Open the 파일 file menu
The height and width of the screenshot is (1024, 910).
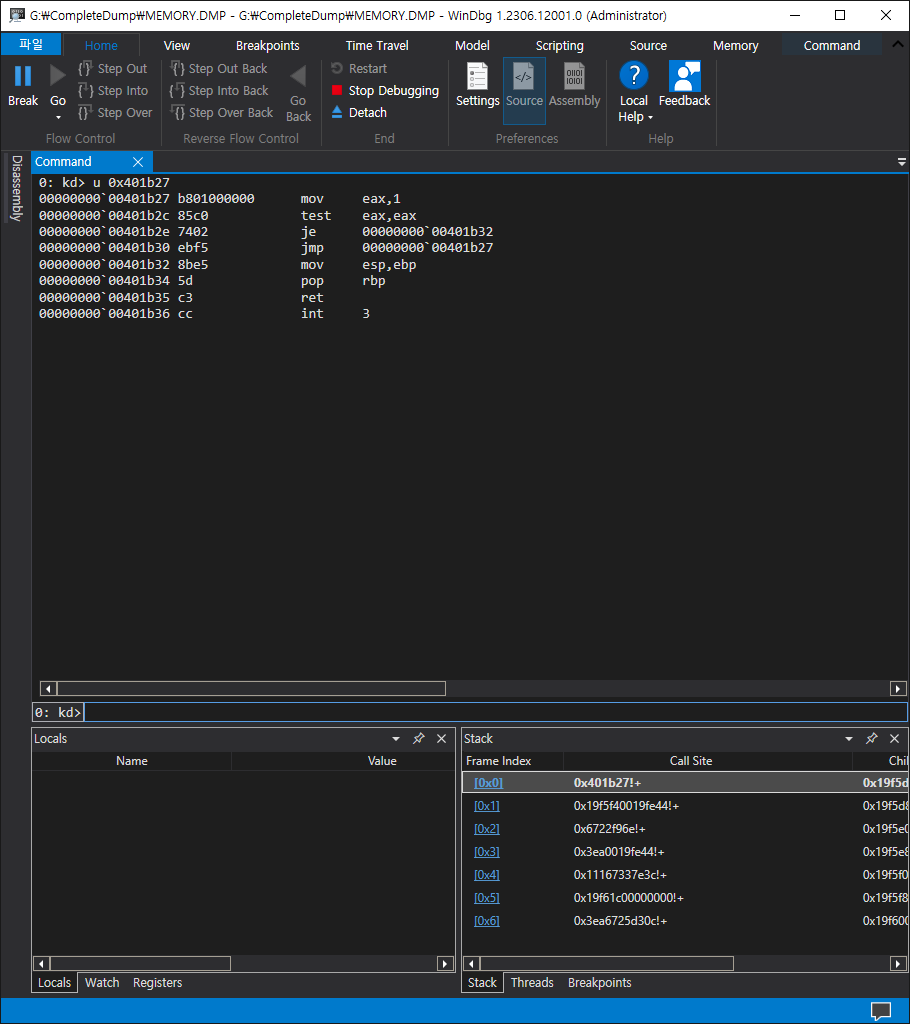(x=31, y=44)
